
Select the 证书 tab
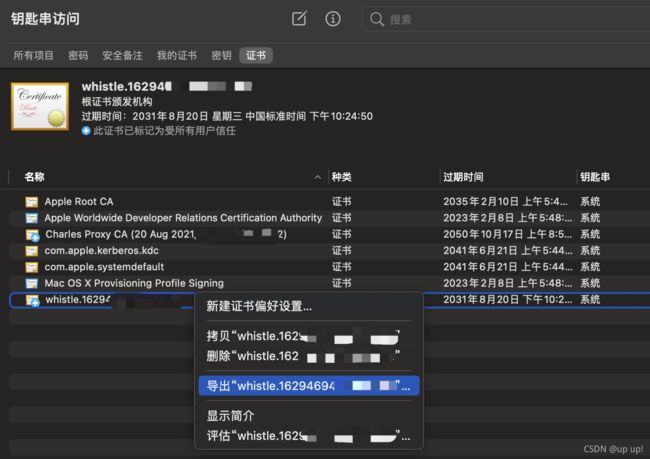[256, 55]
